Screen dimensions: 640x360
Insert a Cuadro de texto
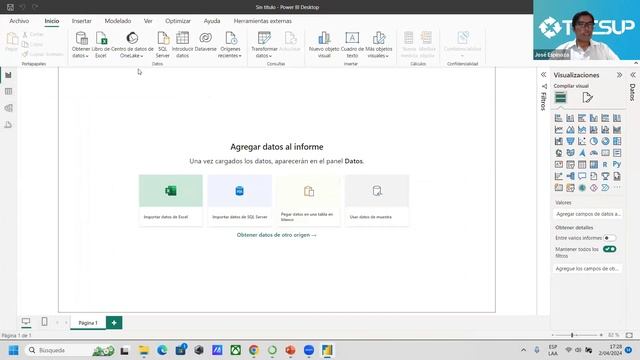click(352, 45)
